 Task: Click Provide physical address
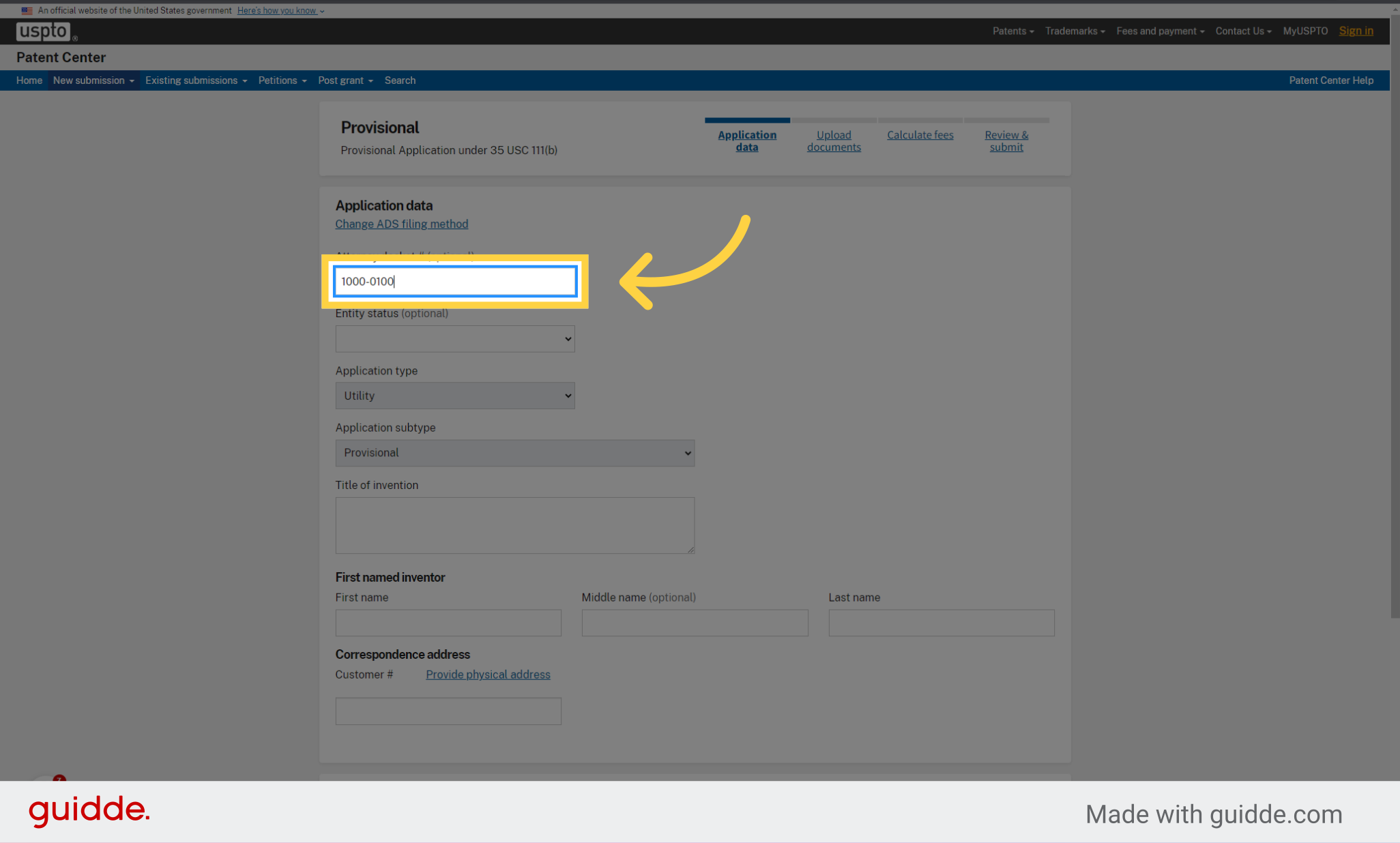[x=487, y=675]
